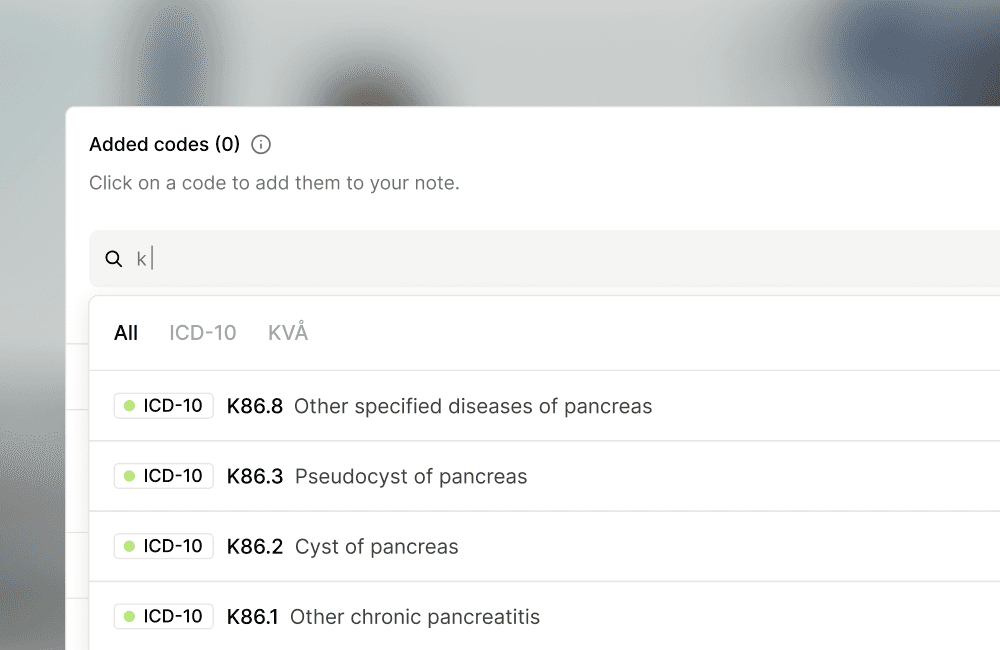This screenshot has width=1000, height=650.
Task: Click the info icon beside Added codes
Action: (x=261, y=145)
